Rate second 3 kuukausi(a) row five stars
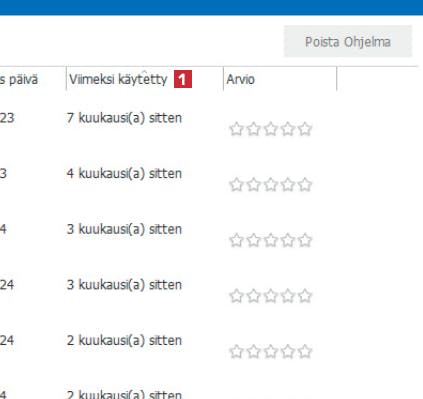The width and height of the screenshot is (423, 399). pos(305,296)
